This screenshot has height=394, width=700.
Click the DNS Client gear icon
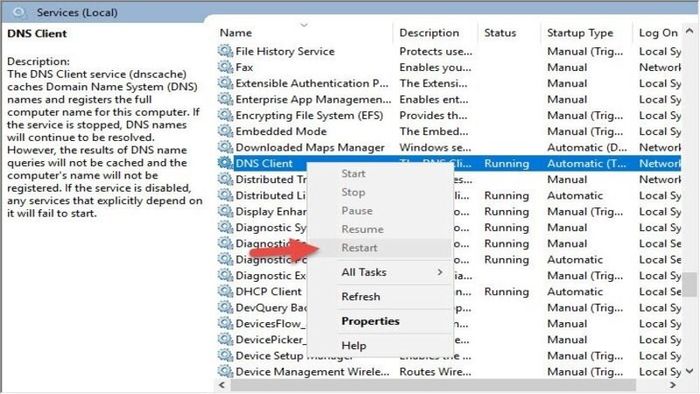pyautogui.click(x=225, y=163)
